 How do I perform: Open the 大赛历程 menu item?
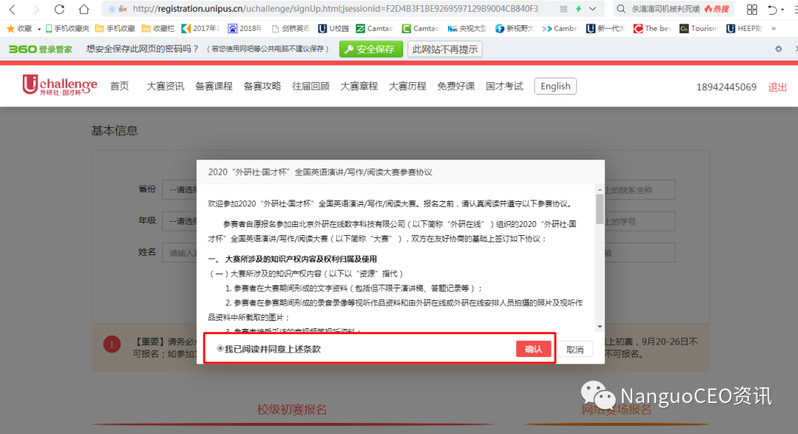(x=407, y=86)
